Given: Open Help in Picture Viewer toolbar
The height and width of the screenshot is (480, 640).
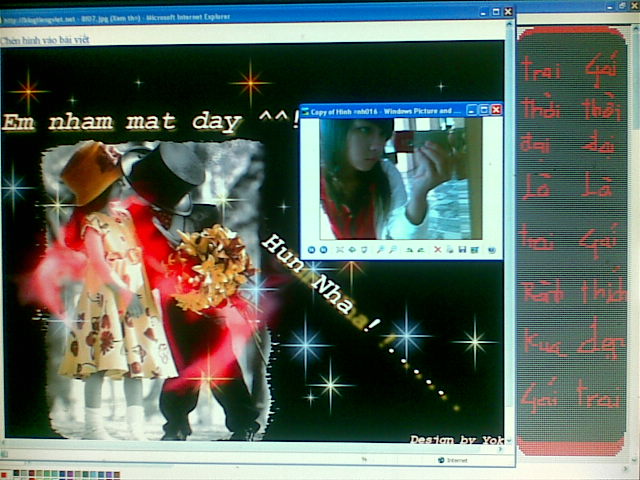Looking at the screenshot, I should (x=492, y=250).
